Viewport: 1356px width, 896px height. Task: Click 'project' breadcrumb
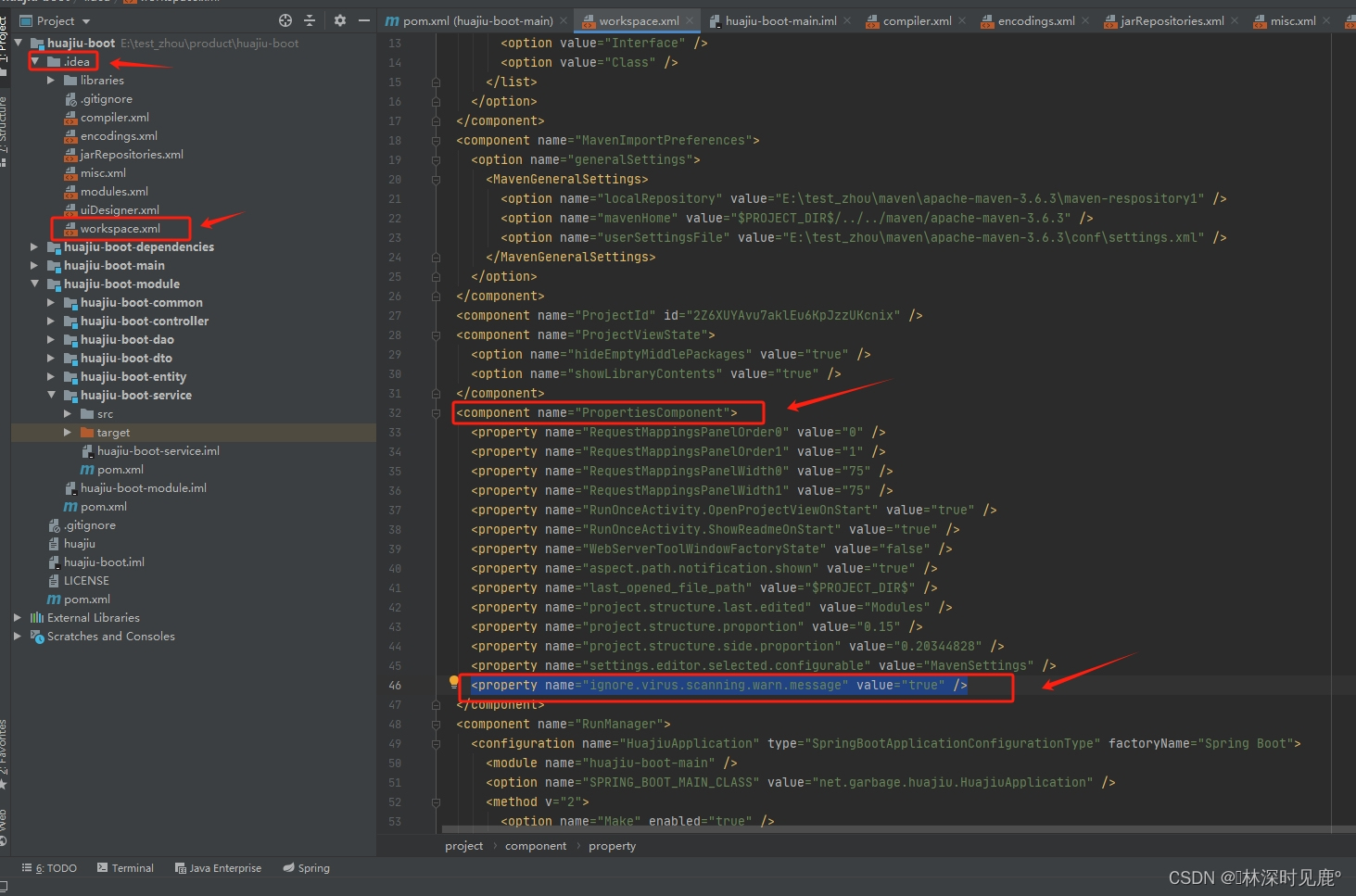click(x=464, y=846)
